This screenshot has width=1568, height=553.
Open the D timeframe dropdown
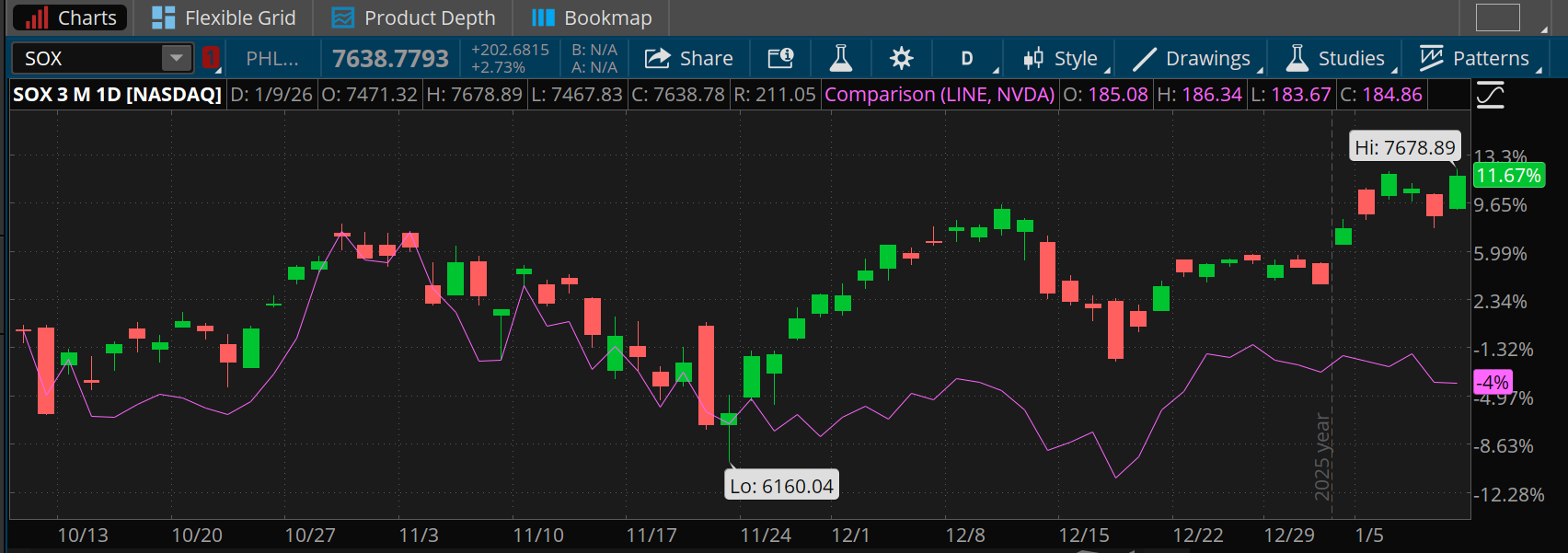click(x=969, y=59)
